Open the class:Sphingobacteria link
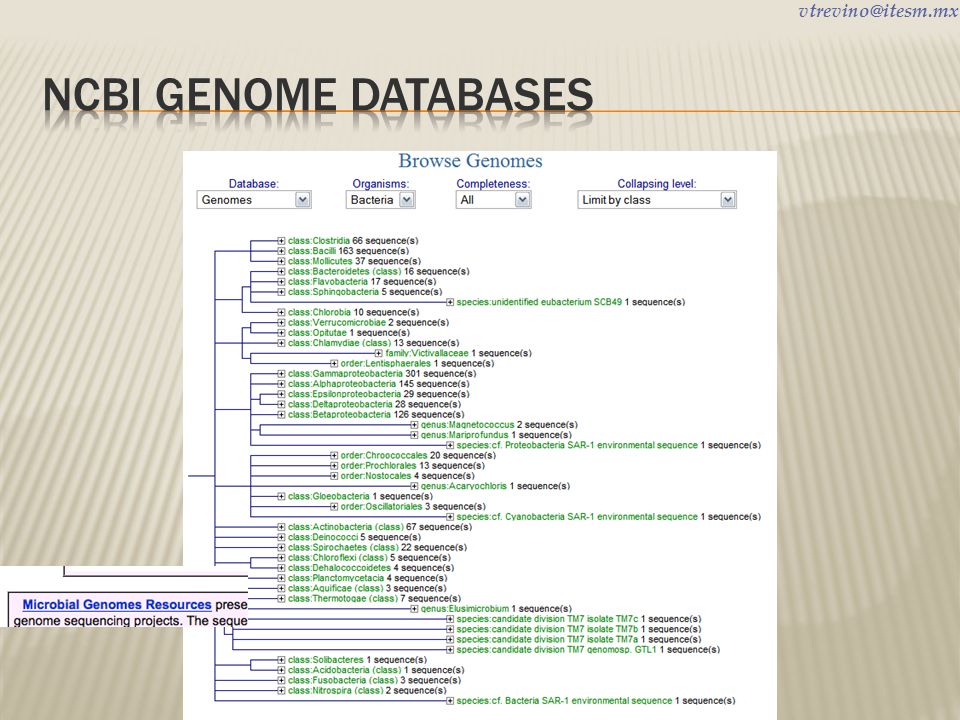The image size is (960, 720). click(334, 292)
